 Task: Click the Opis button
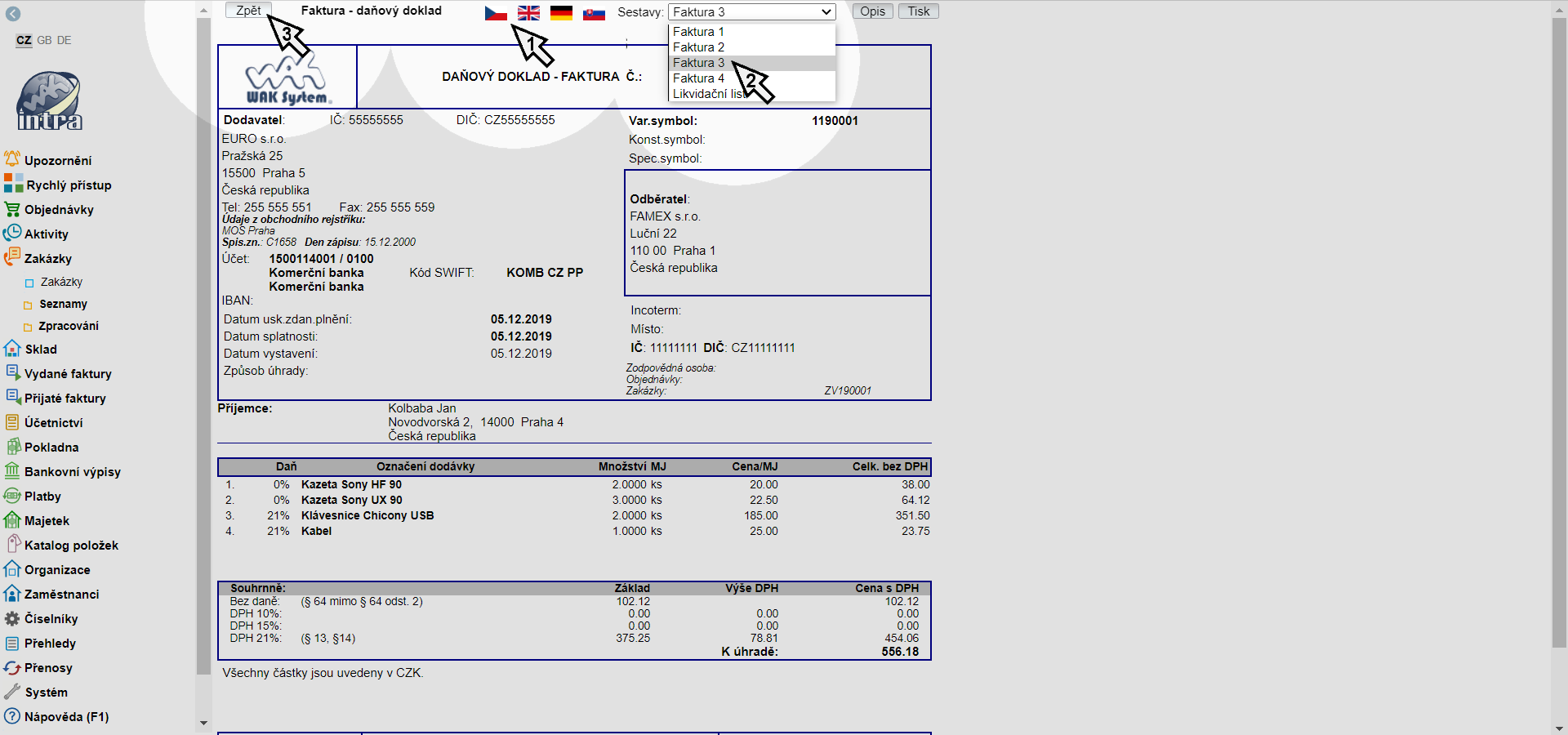tap(872, 11)
